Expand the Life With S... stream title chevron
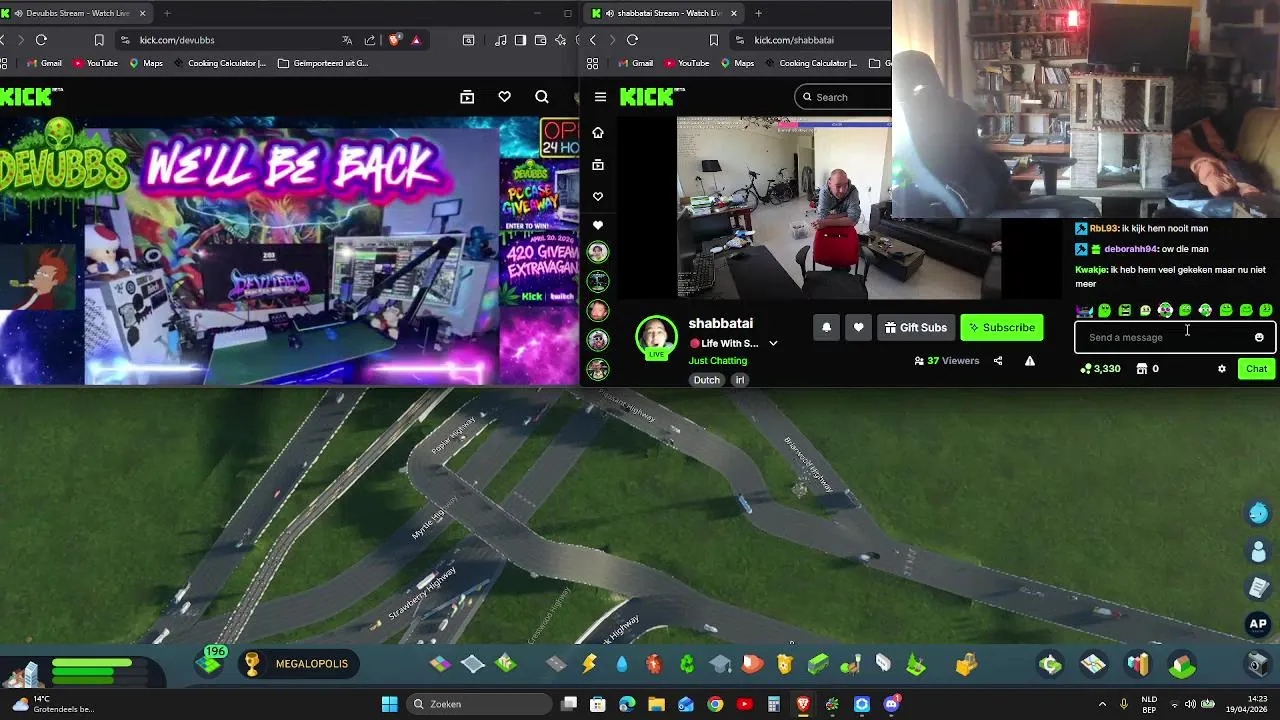 [773, 343]
